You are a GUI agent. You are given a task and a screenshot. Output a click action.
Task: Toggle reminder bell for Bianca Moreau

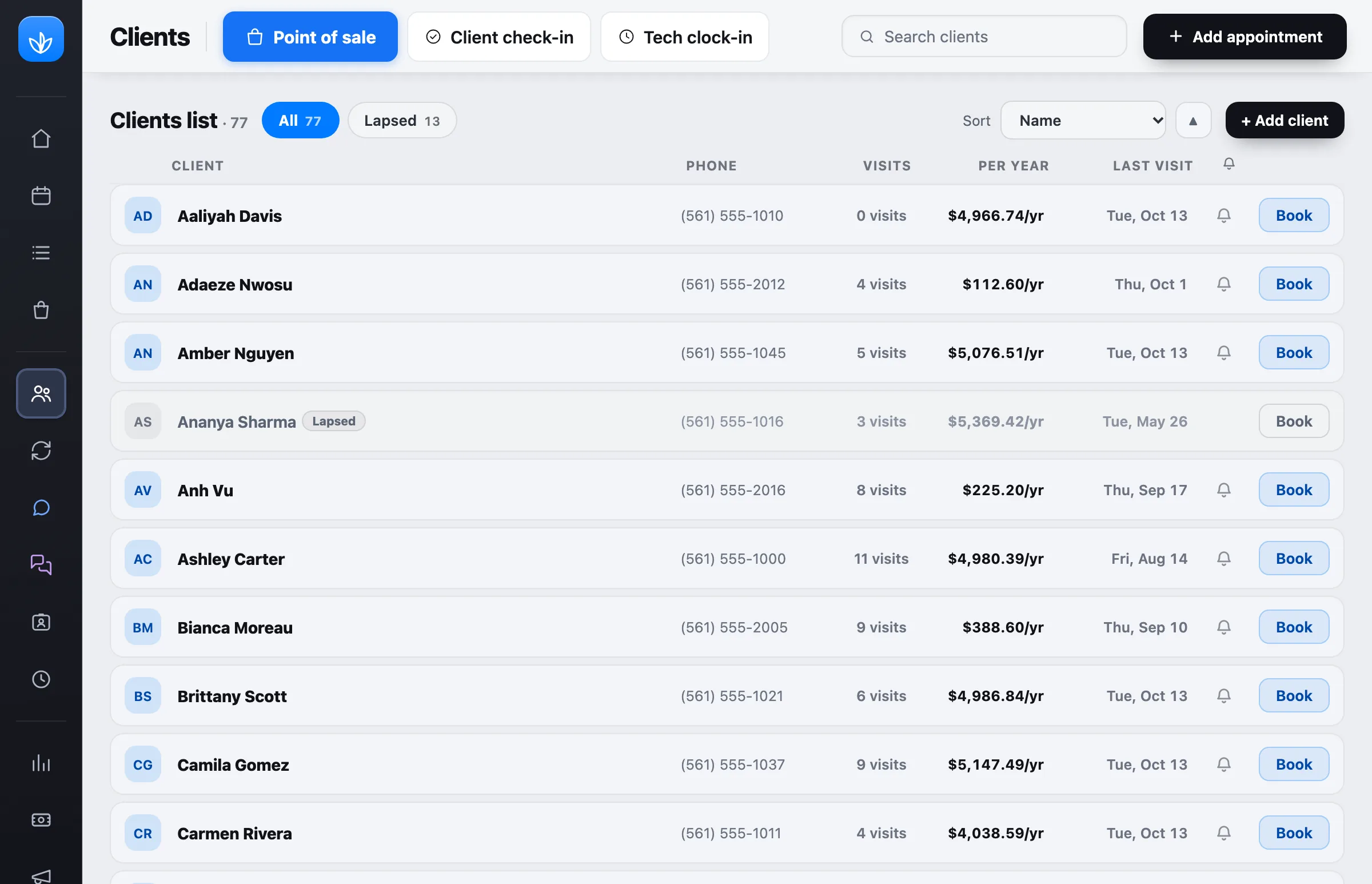(1223, 627)
